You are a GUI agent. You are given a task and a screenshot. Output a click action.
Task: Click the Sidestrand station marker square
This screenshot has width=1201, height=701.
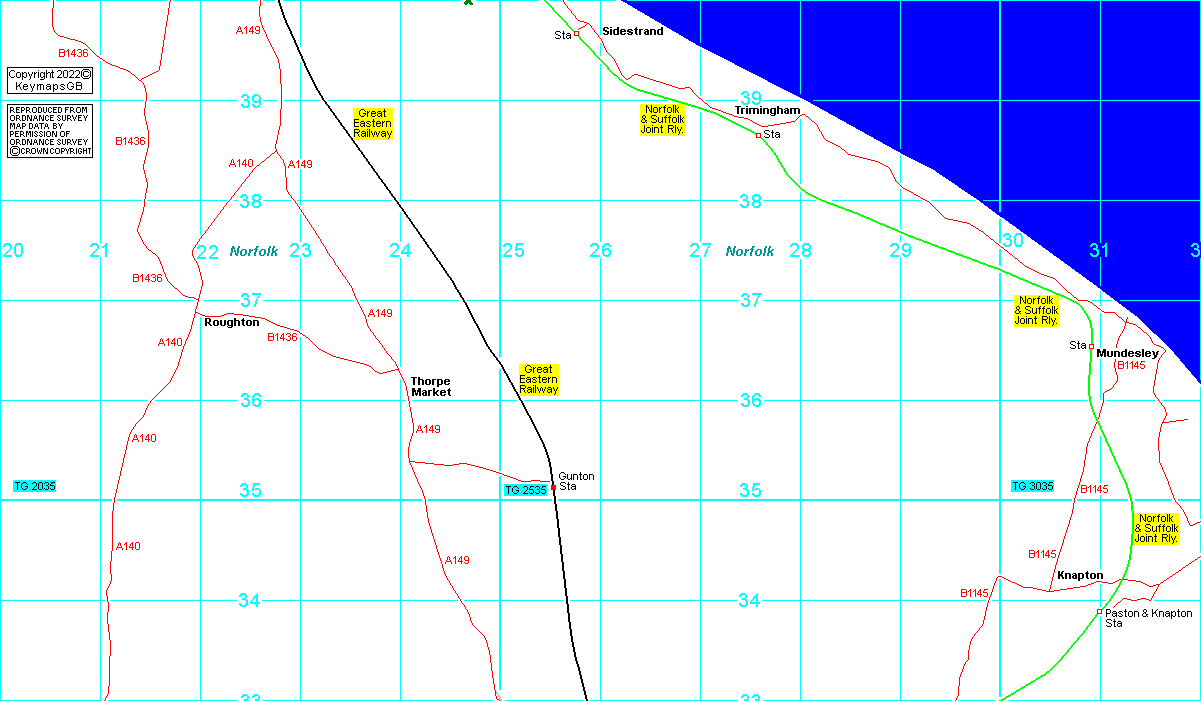point(576,34)
